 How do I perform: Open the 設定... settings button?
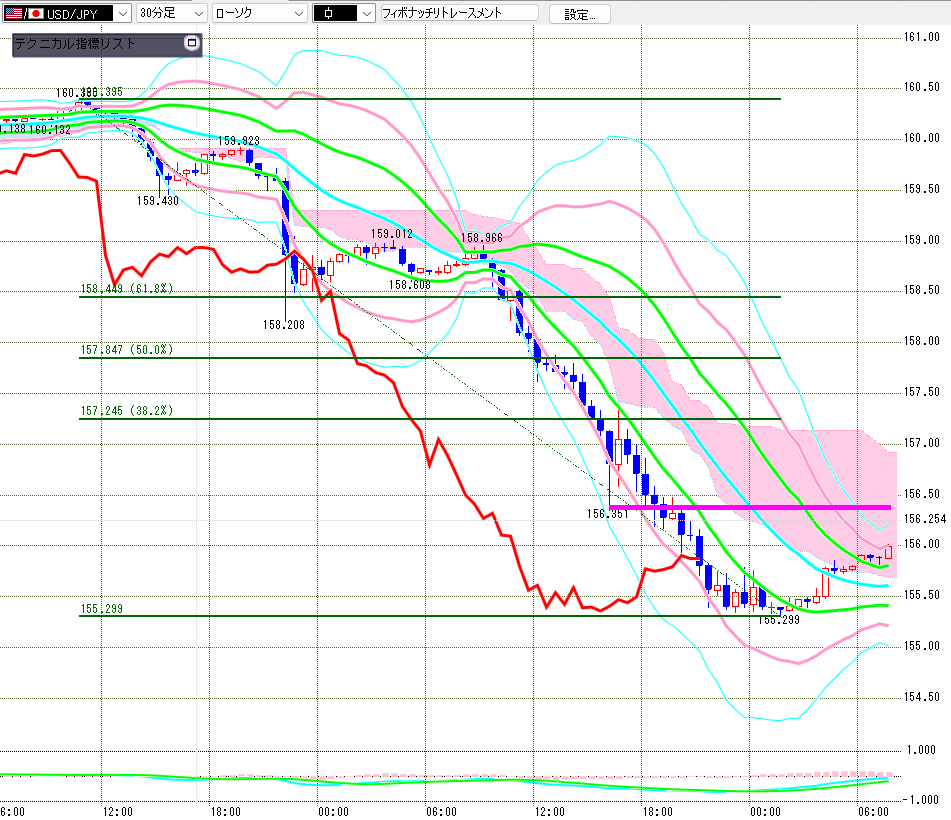point(579,14)
